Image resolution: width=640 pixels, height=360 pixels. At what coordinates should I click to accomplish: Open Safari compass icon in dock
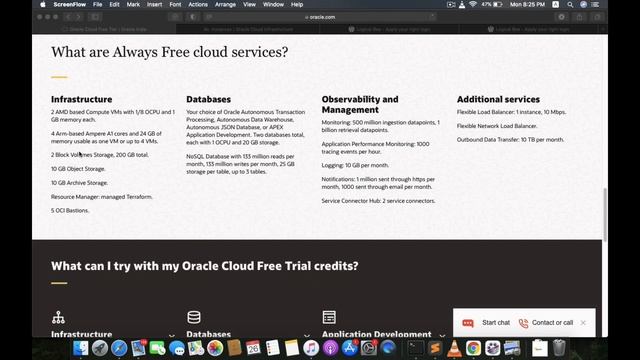(x=119, y=348)
